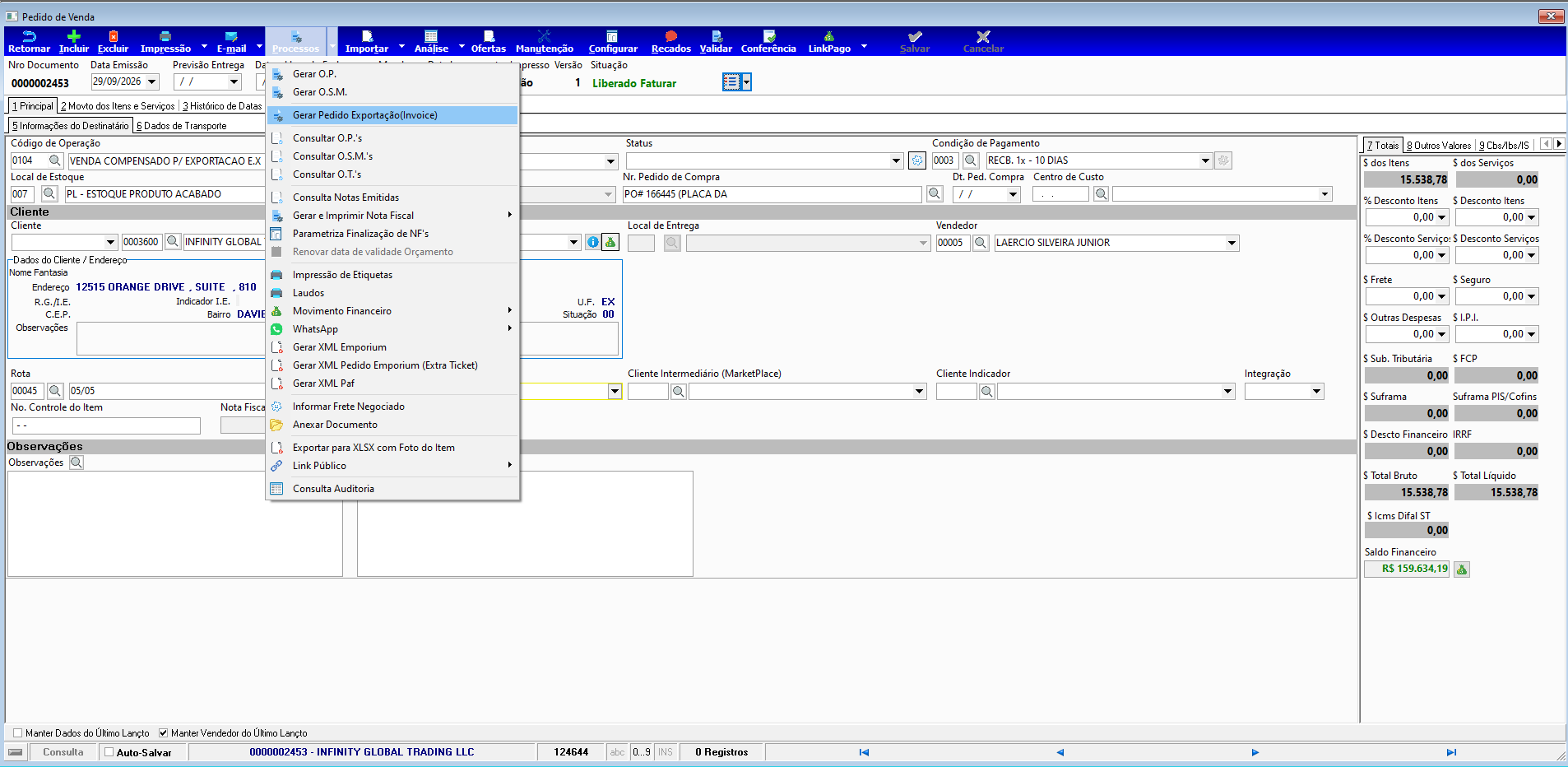
Task: Click the Validar toolbar icon
Action: 716,36
